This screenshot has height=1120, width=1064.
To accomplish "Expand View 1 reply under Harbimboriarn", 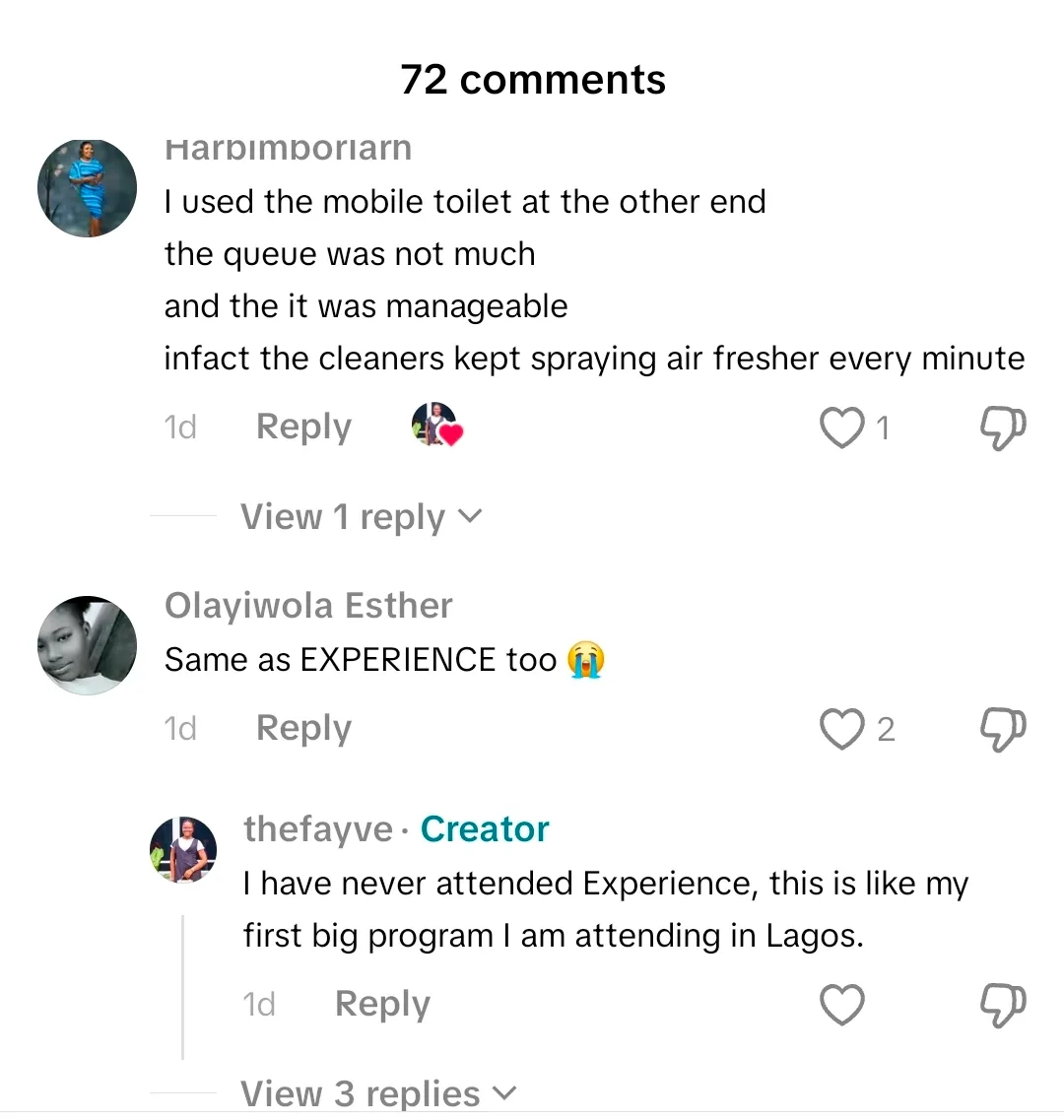I will [x=361, y=516].
